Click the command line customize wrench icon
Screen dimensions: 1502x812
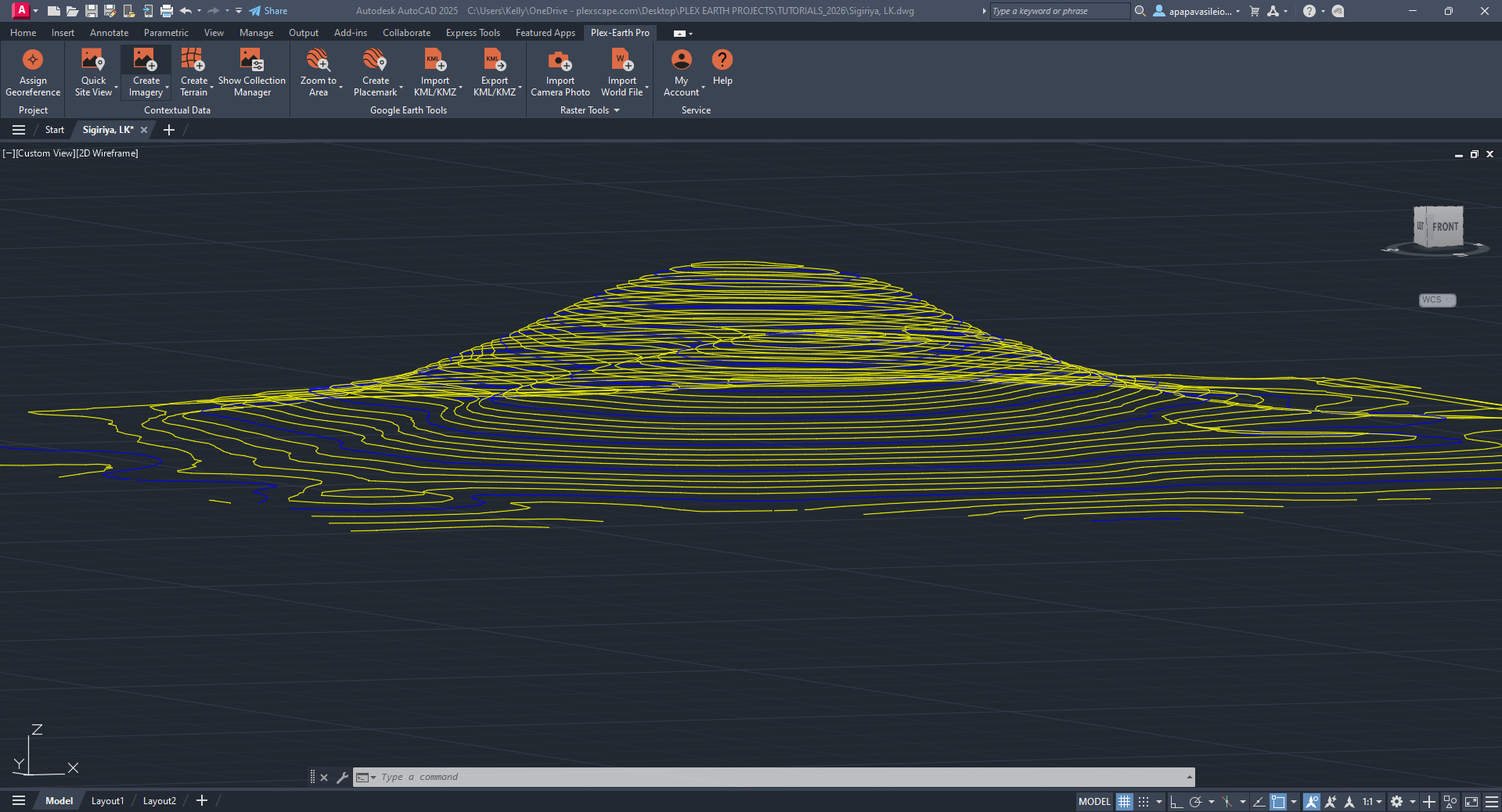(x=342, y=777)
